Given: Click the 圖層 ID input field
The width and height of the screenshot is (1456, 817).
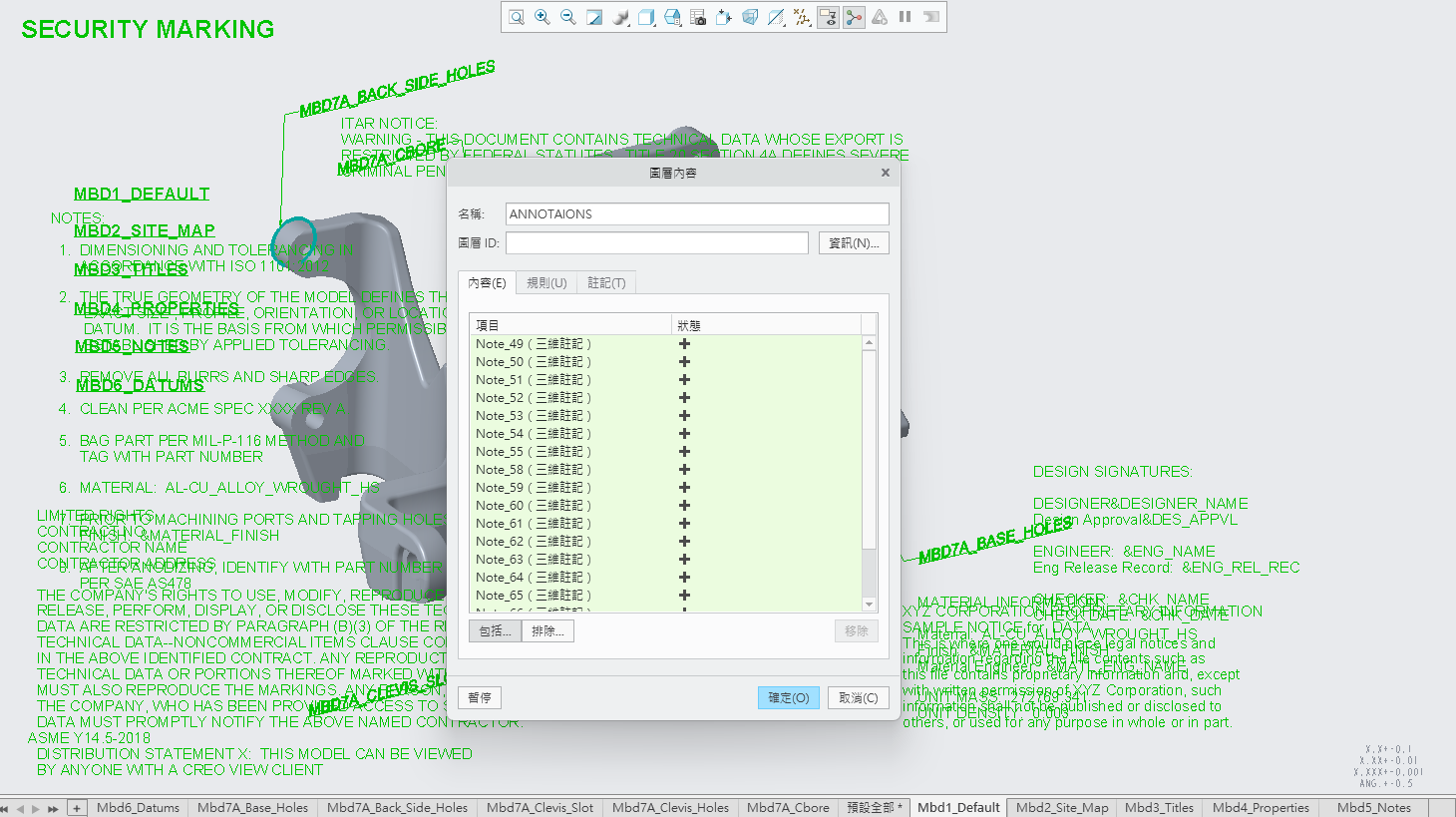Looking at the screenshot, I should tap(656, 243).
